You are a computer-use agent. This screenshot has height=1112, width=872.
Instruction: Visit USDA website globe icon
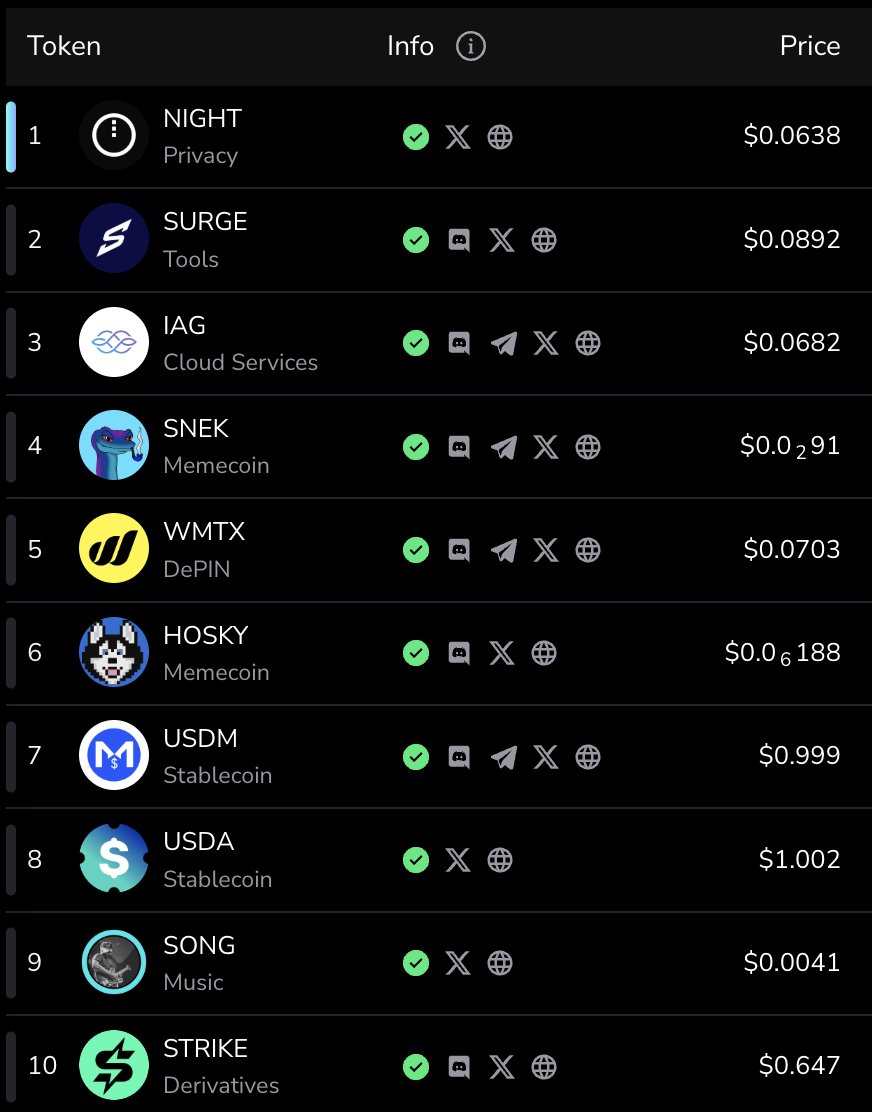point(500,860)
